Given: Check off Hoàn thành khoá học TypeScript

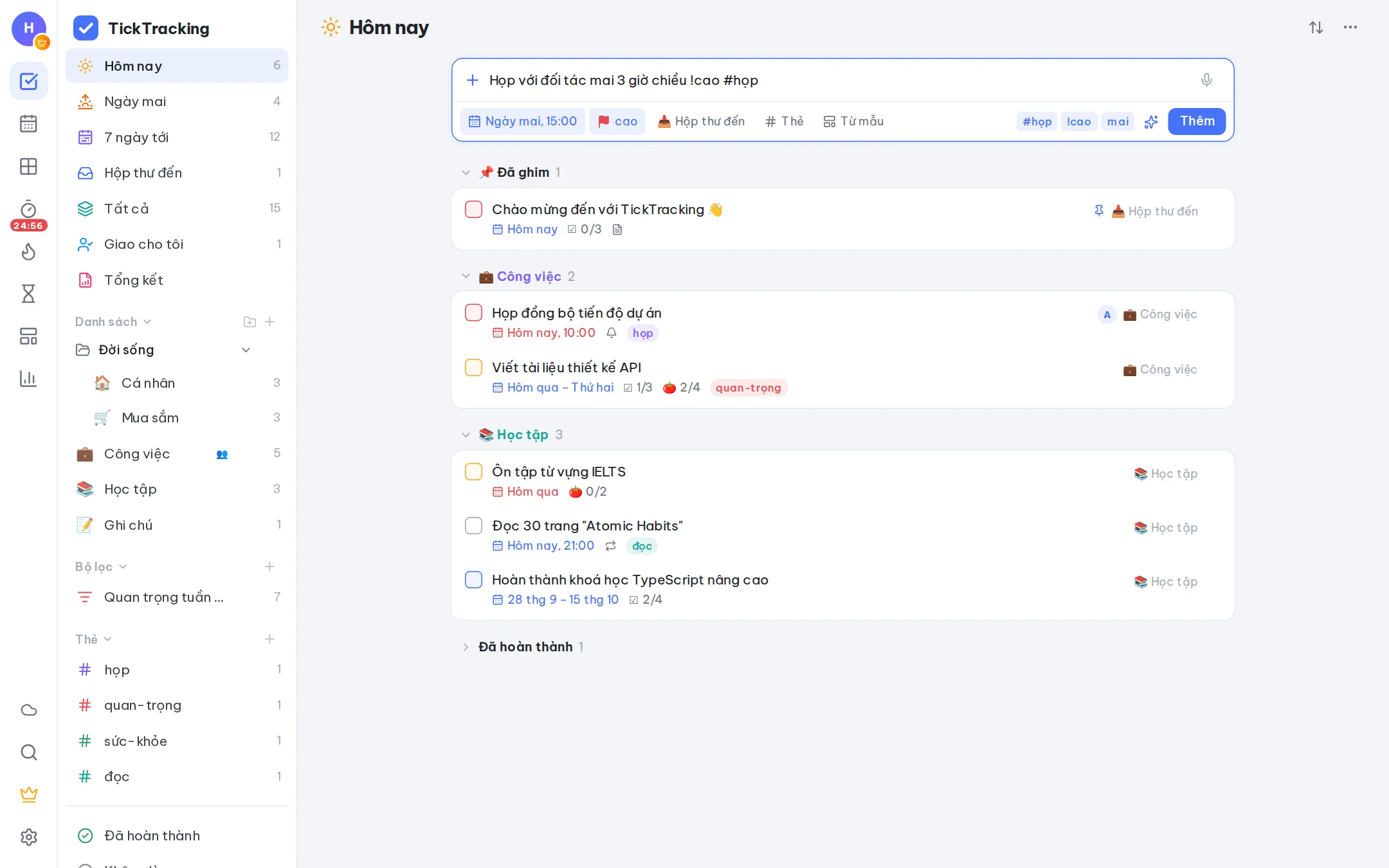Looking at the screenshot, I should pyautogui.click(x=473, y=580).
